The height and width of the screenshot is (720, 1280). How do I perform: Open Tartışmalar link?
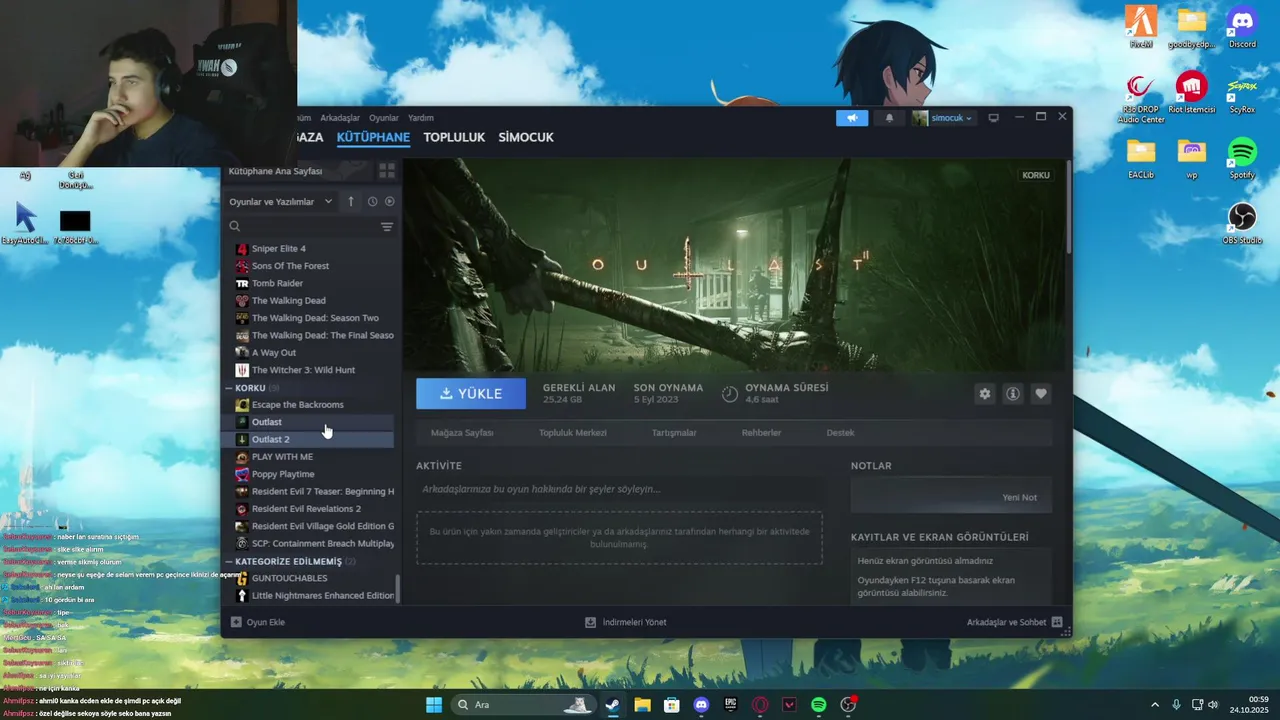click(x=674, y=433)
